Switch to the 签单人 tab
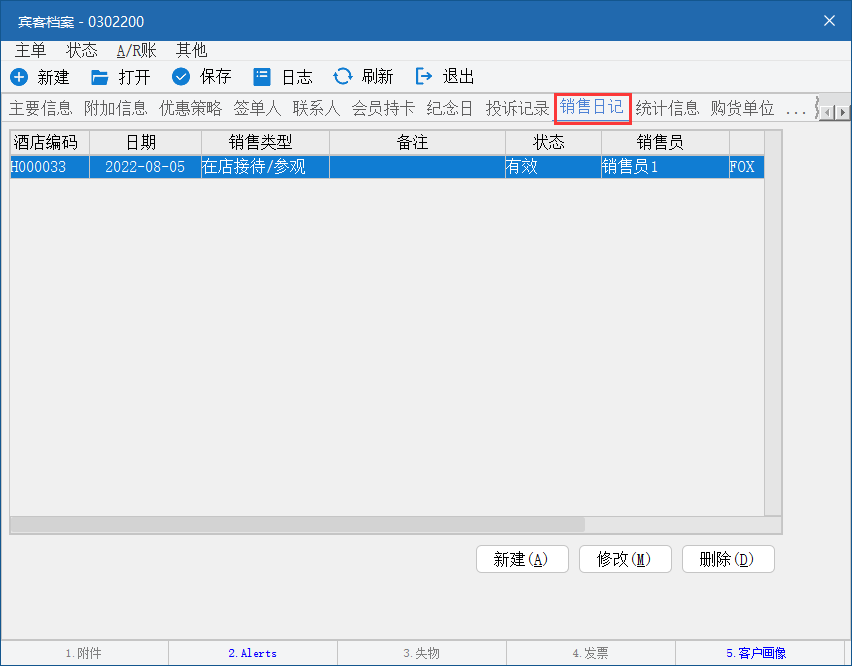 pos(258,108)
